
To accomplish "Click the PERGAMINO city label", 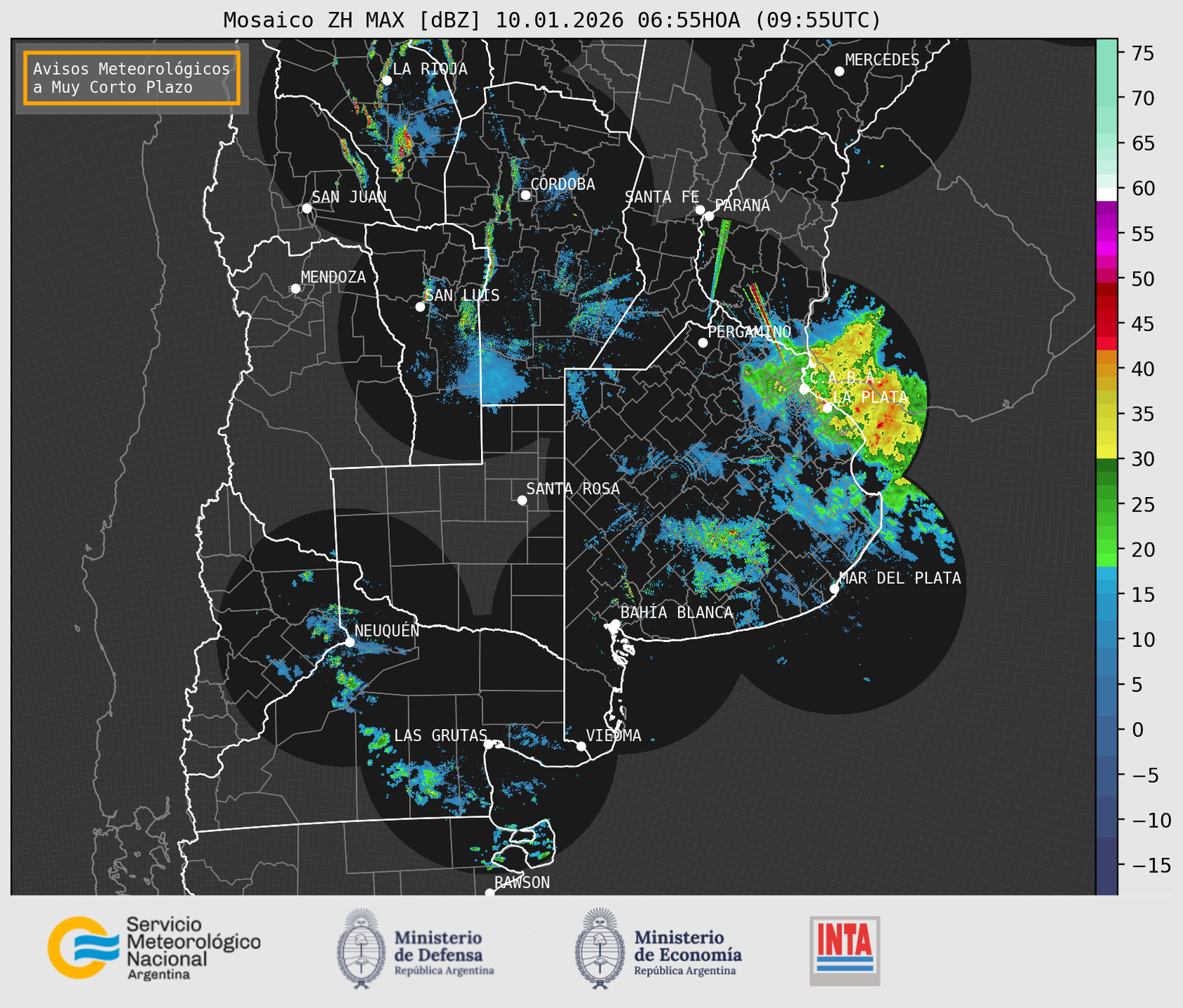I will [x=749, y=332].
